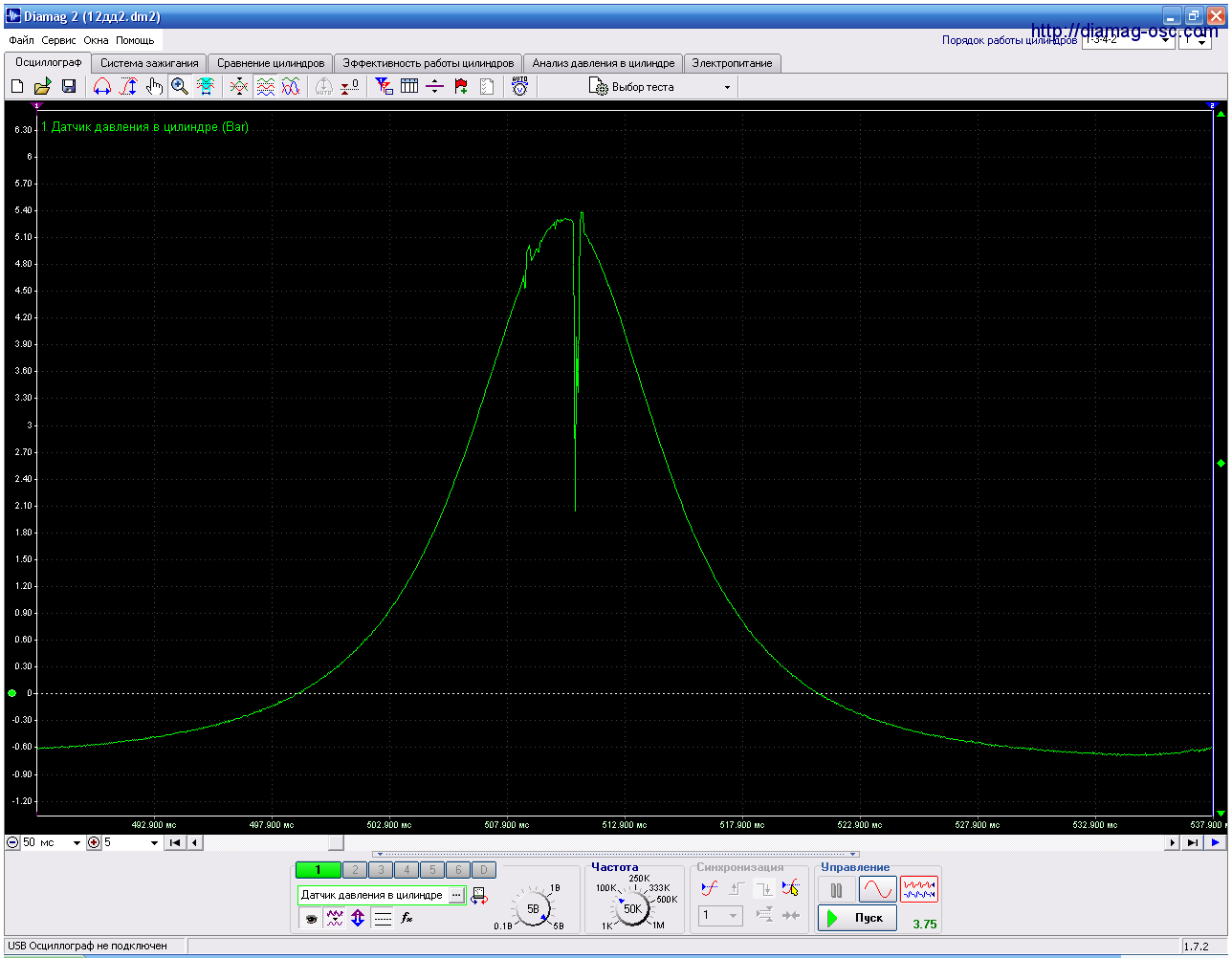The image size is (1232, 958).
Task: Save the recording with the floppy icon
Action: tap(69, 87)
